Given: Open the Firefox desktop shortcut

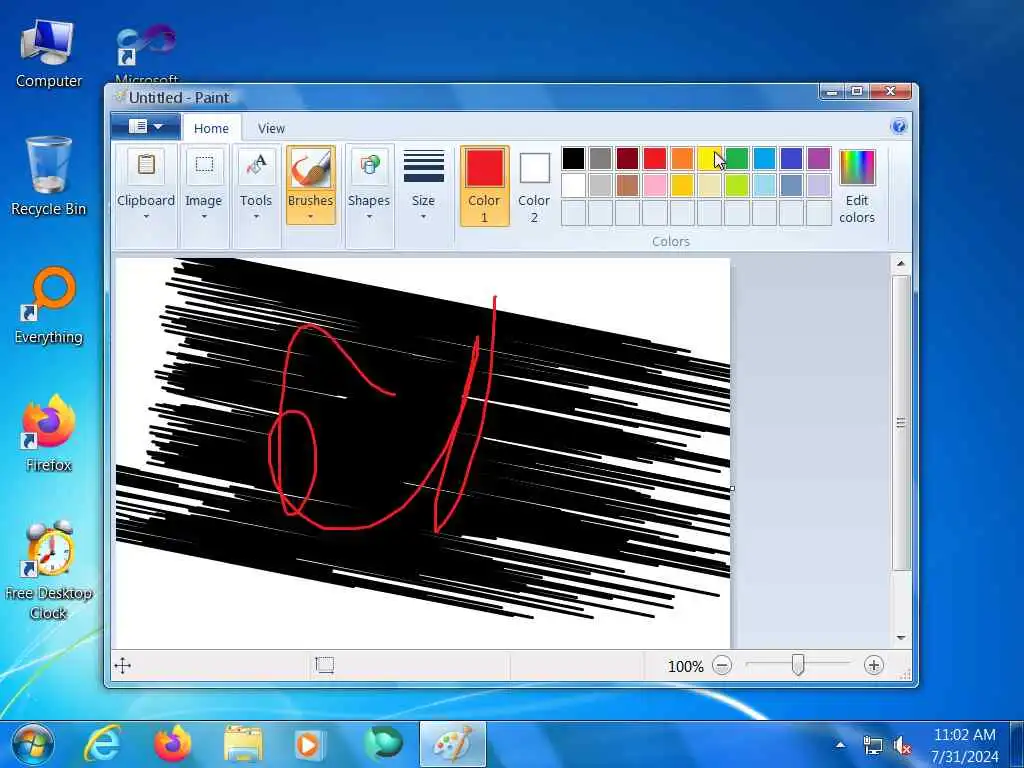Looking at the screenshot, I should tap(49, 434).
